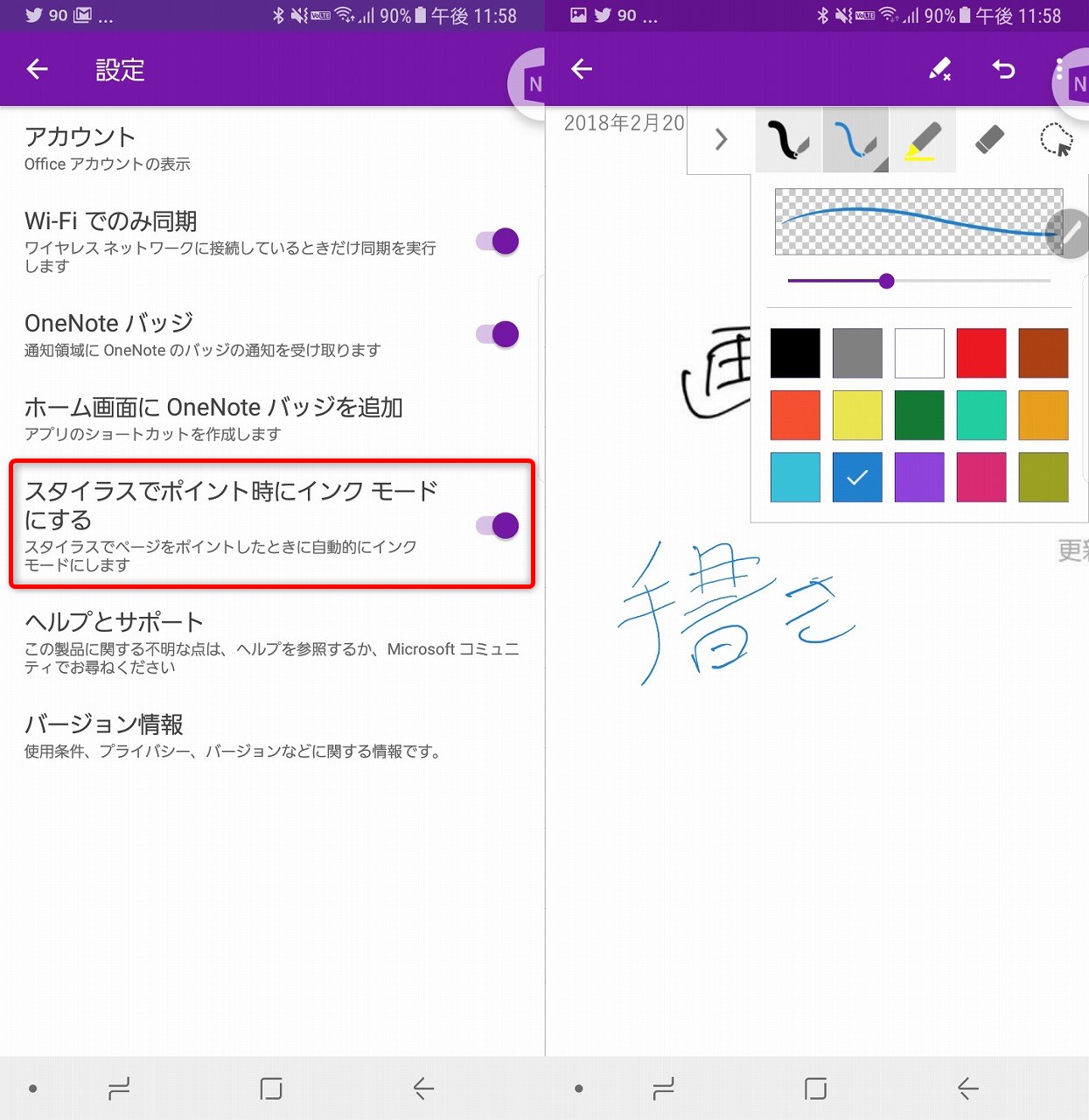Choose the orange-red color swatch
1089x1120 pixels.
(x=795, y=415)
